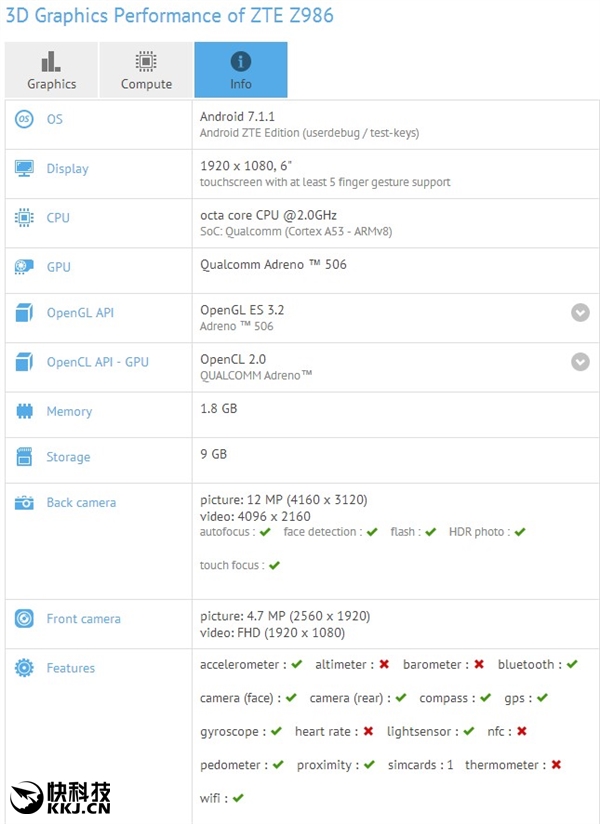The height and width of the screenshot is (824, 600).
Task: Click the OpenCL API cube icon
Action: pyautogui.click(x=24, y=362)
